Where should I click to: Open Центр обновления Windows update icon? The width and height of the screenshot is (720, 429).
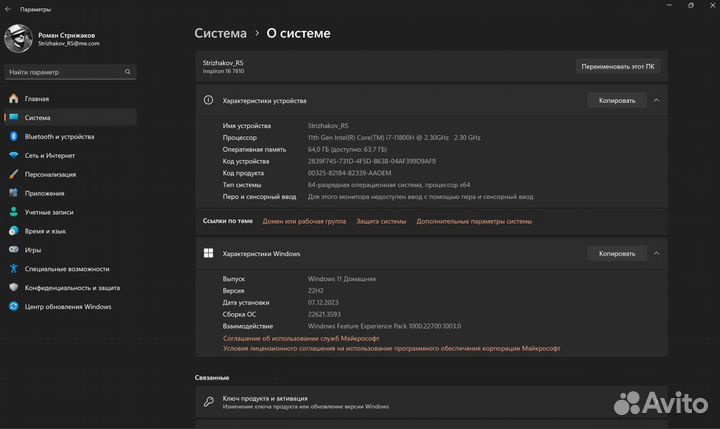click(14, 306)
